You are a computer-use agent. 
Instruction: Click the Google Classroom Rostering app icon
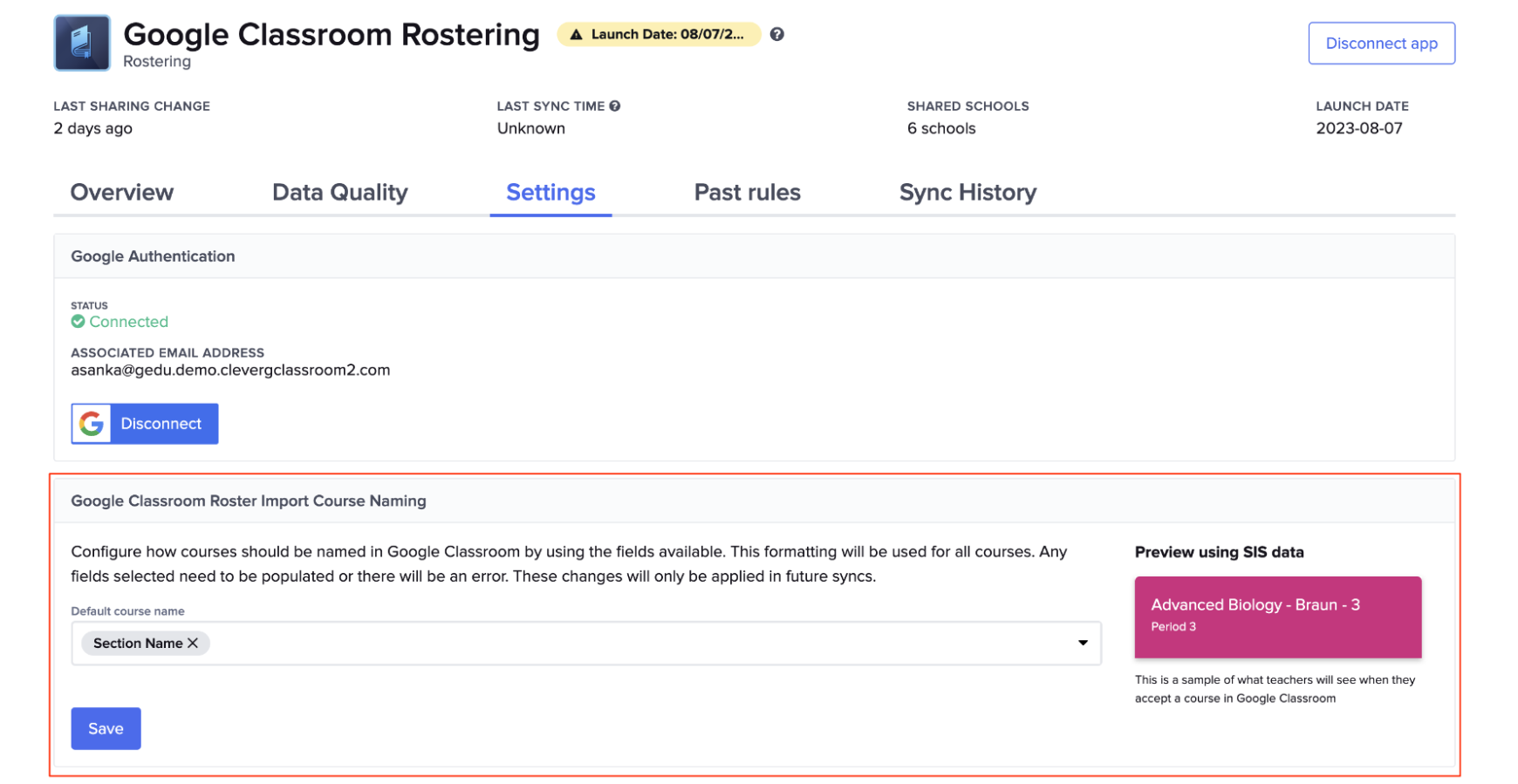[x=82, y=43]
